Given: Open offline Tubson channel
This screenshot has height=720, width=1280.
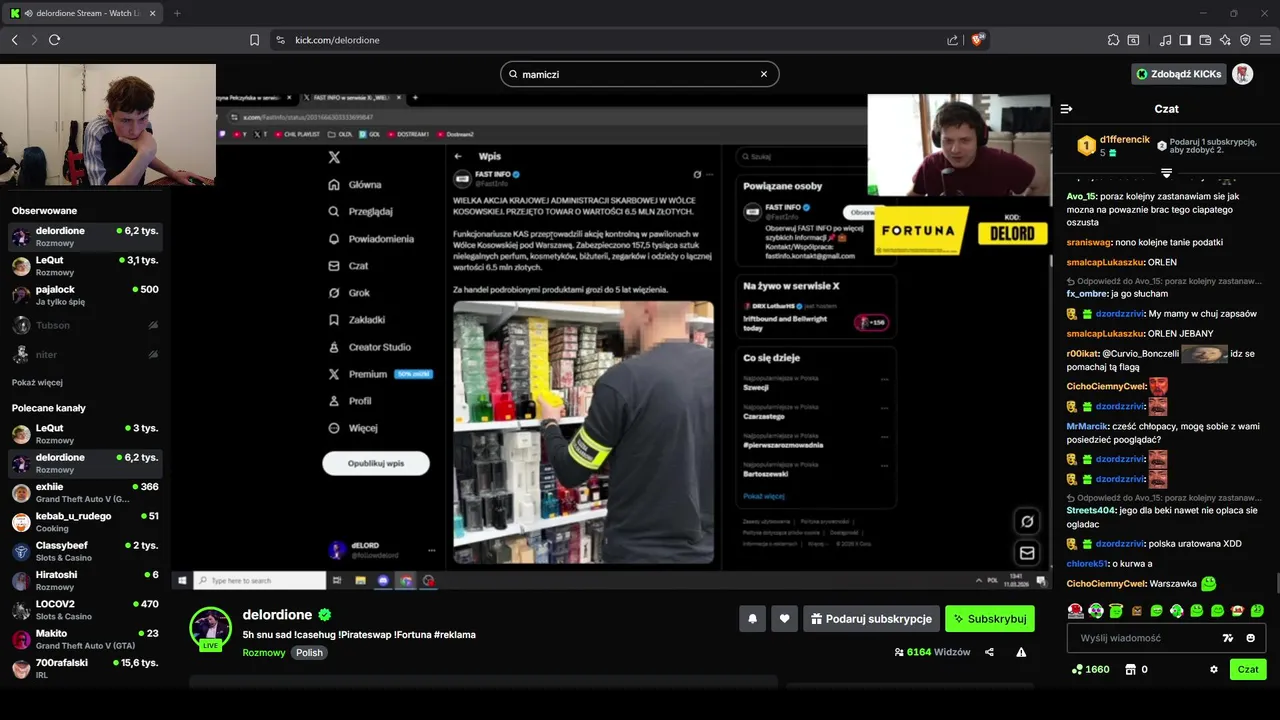Looking at the screenshot, I should (x=85, y=325).
